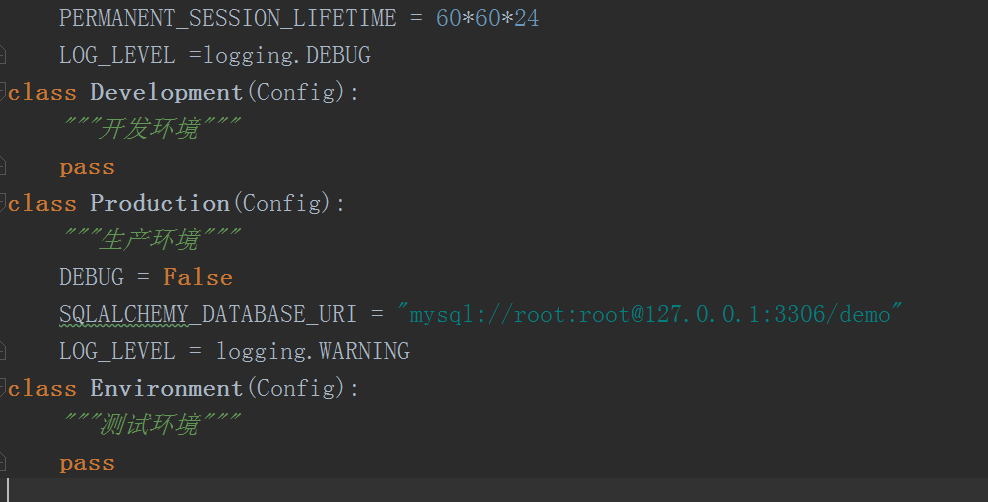Screen dimensions: 988x502
Task: Click the Production class name
Action: pyautogui.click(x=159, y=203)
